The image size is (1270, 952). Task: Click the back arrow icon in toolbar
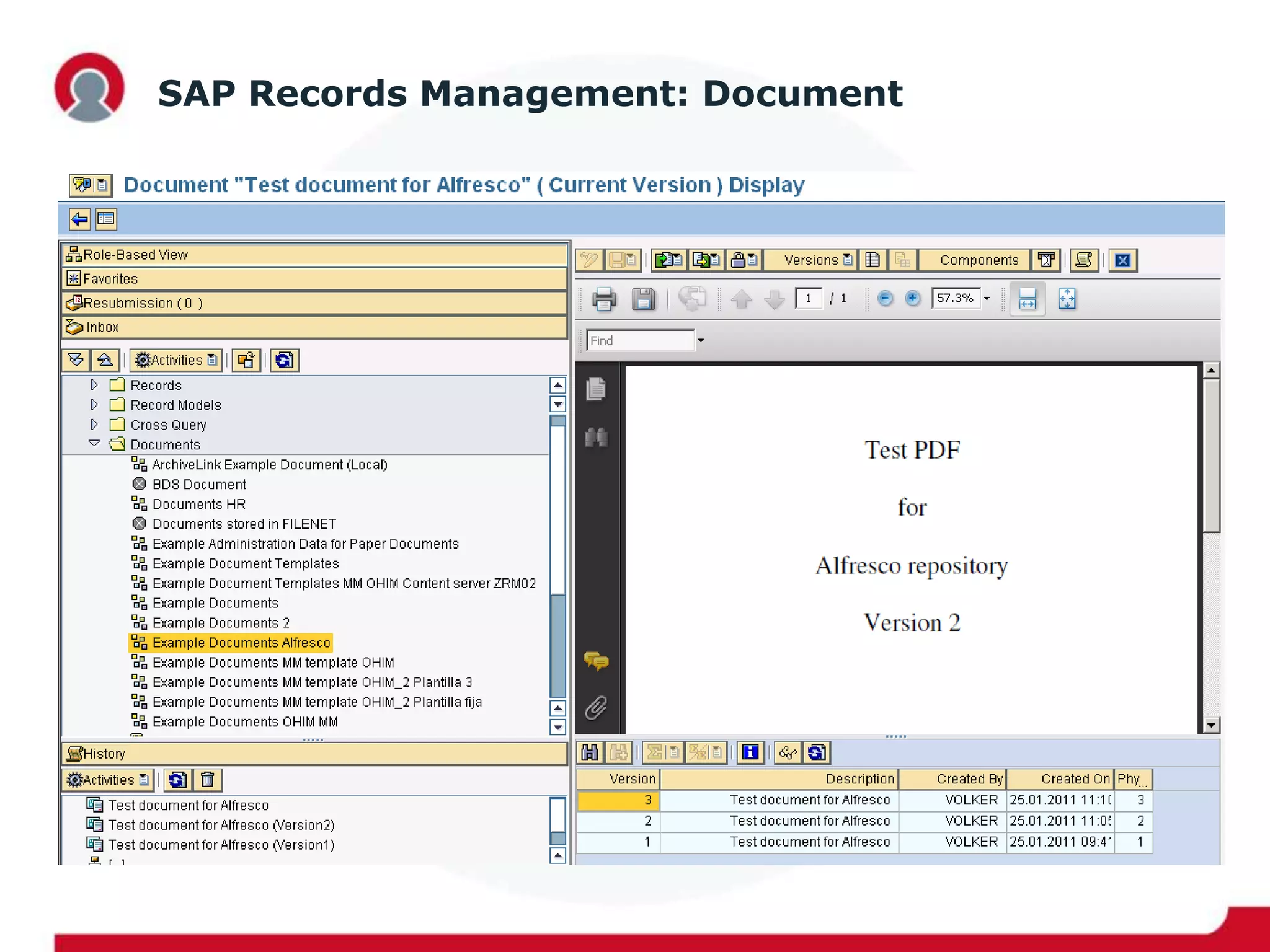tap(79, 219)
